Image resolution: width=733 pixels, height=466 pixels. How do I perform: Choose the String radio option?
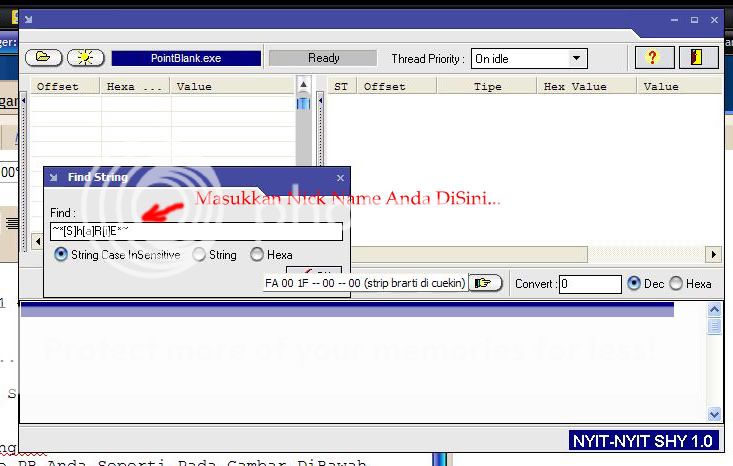click(x=199, y=255)
